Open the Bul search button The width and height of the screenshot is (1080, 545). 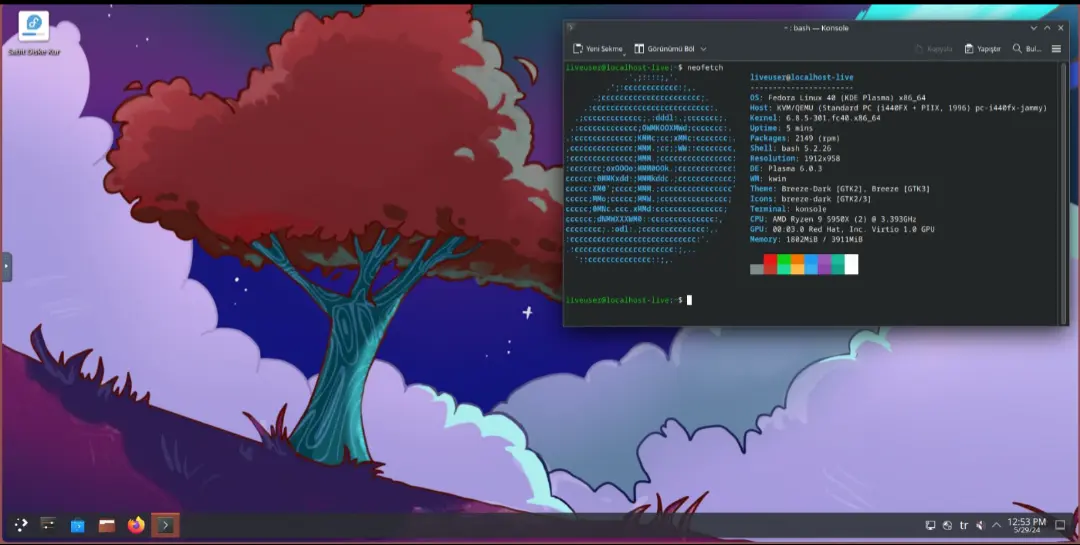point(1027,49)
